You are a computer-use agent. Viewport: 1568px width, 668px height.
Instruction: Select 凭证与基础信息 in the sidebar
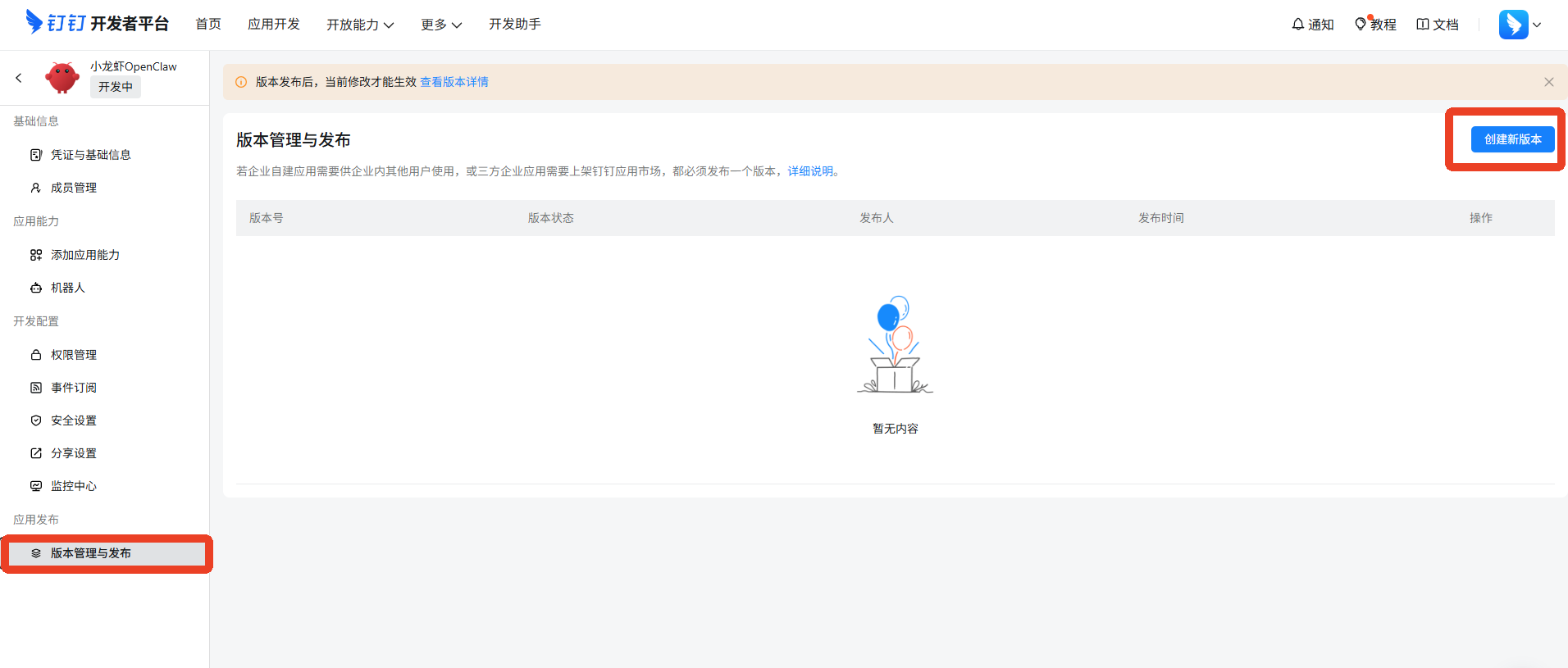click(x=90, y=155)
